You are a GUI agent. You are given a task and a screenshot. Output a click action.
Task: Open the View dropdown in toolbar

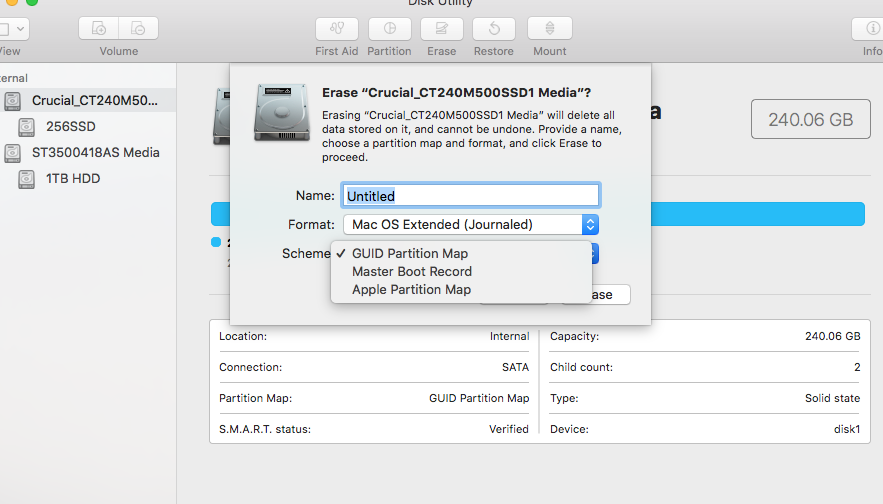[x=13, y=29]
